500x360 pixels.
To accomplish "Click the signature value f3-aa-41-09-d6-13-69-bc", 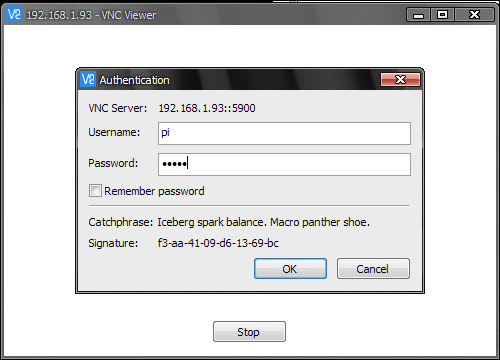I will pyautogui.click(x=218, y=243).
